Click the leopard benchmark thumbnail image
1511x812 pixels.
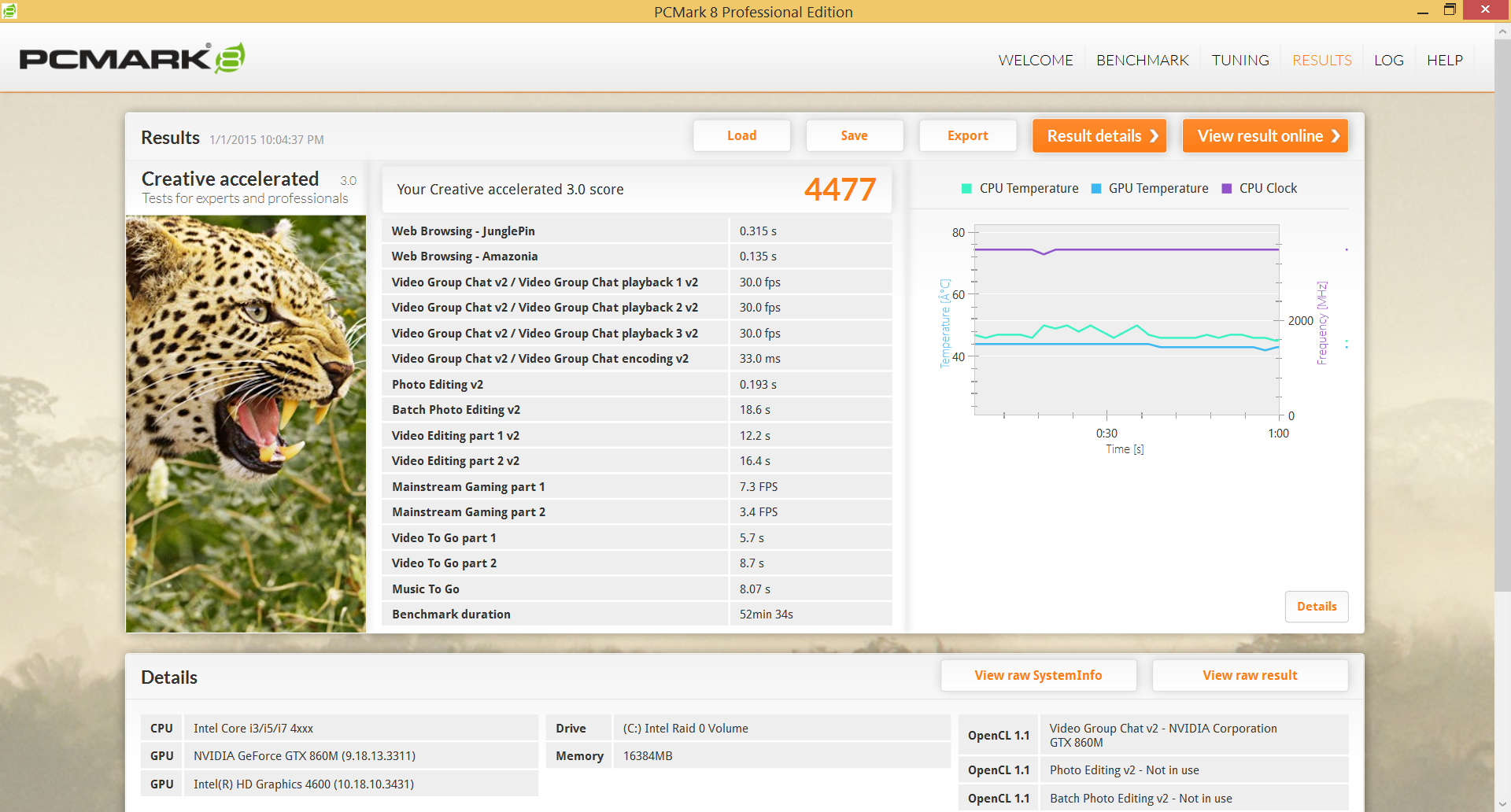click(x=246, y=423)
